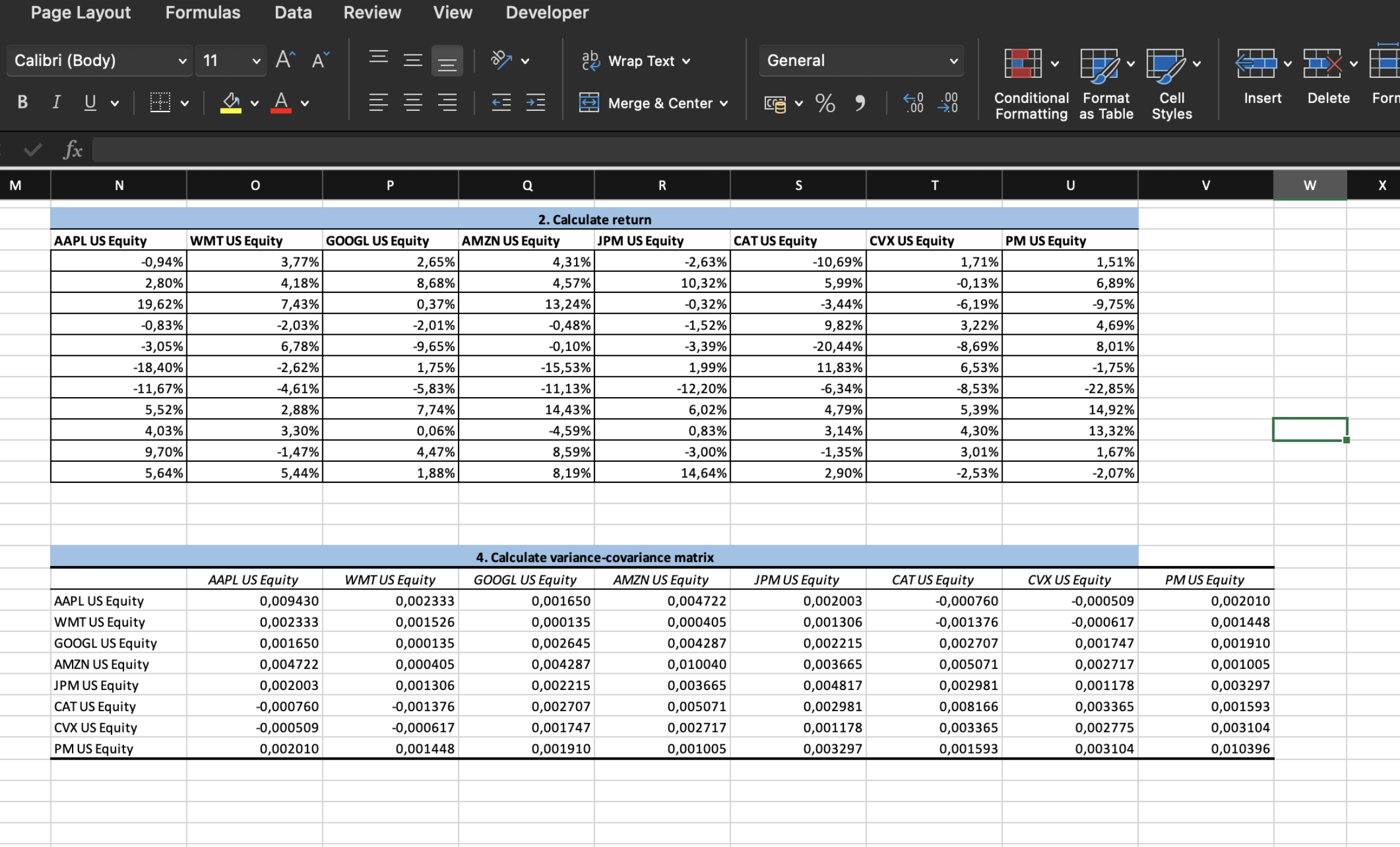The width and height of the screenshot is (1400, 847).
Task: Select column N header
Action: point(119,185)
